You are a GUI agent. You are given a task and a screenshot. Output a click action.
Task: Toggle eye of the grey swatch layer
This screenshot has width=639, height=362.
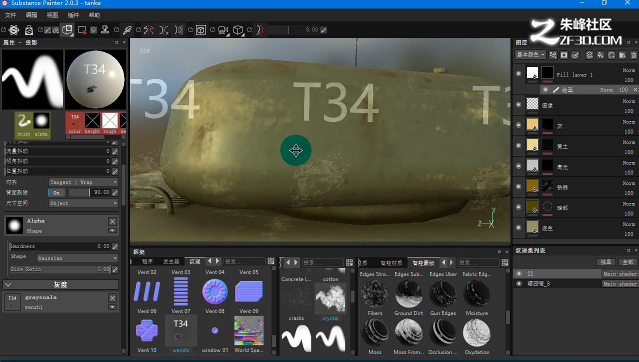coord(518,166)
